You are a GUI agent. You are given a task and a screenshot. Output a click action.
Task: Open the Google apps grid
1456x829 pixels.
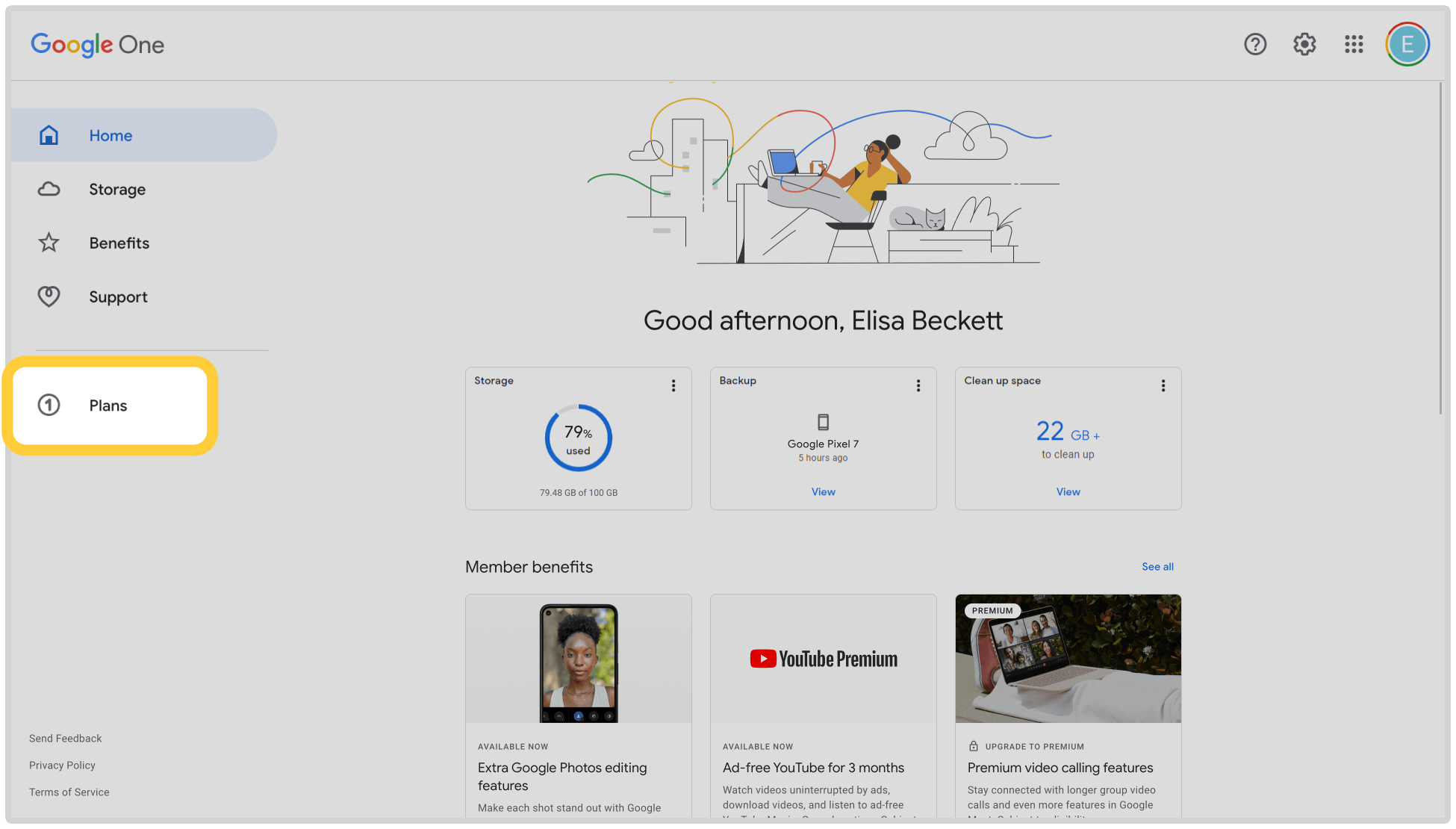coord(1354,45)
